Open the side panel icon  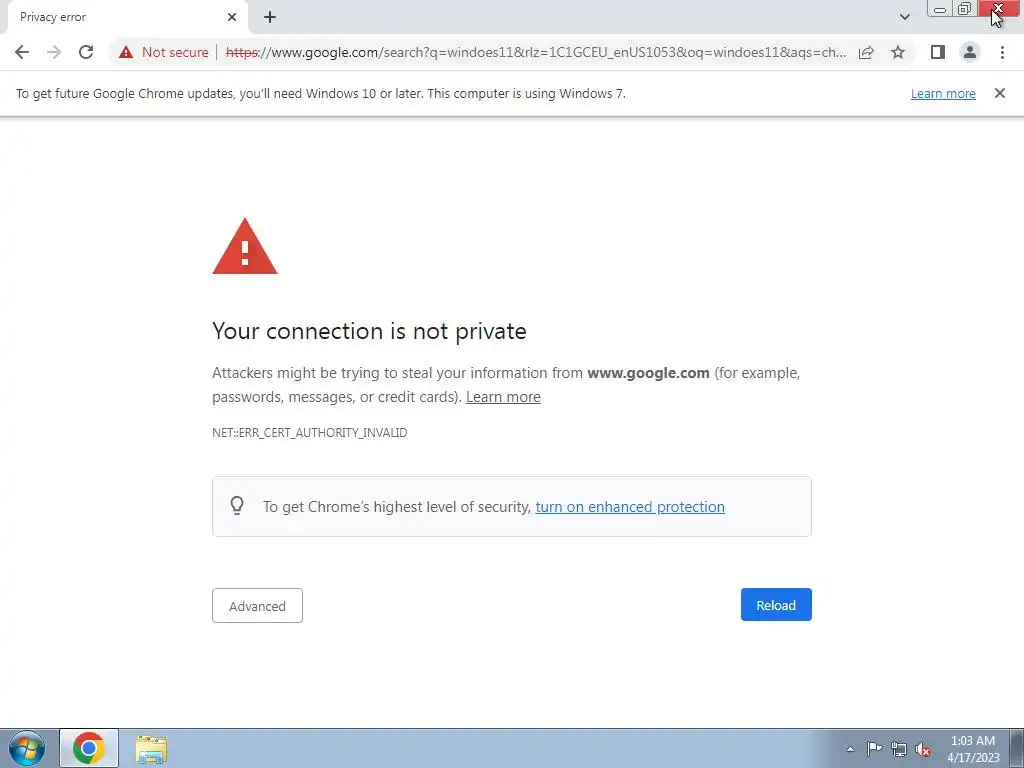click(x=938, y=52)
